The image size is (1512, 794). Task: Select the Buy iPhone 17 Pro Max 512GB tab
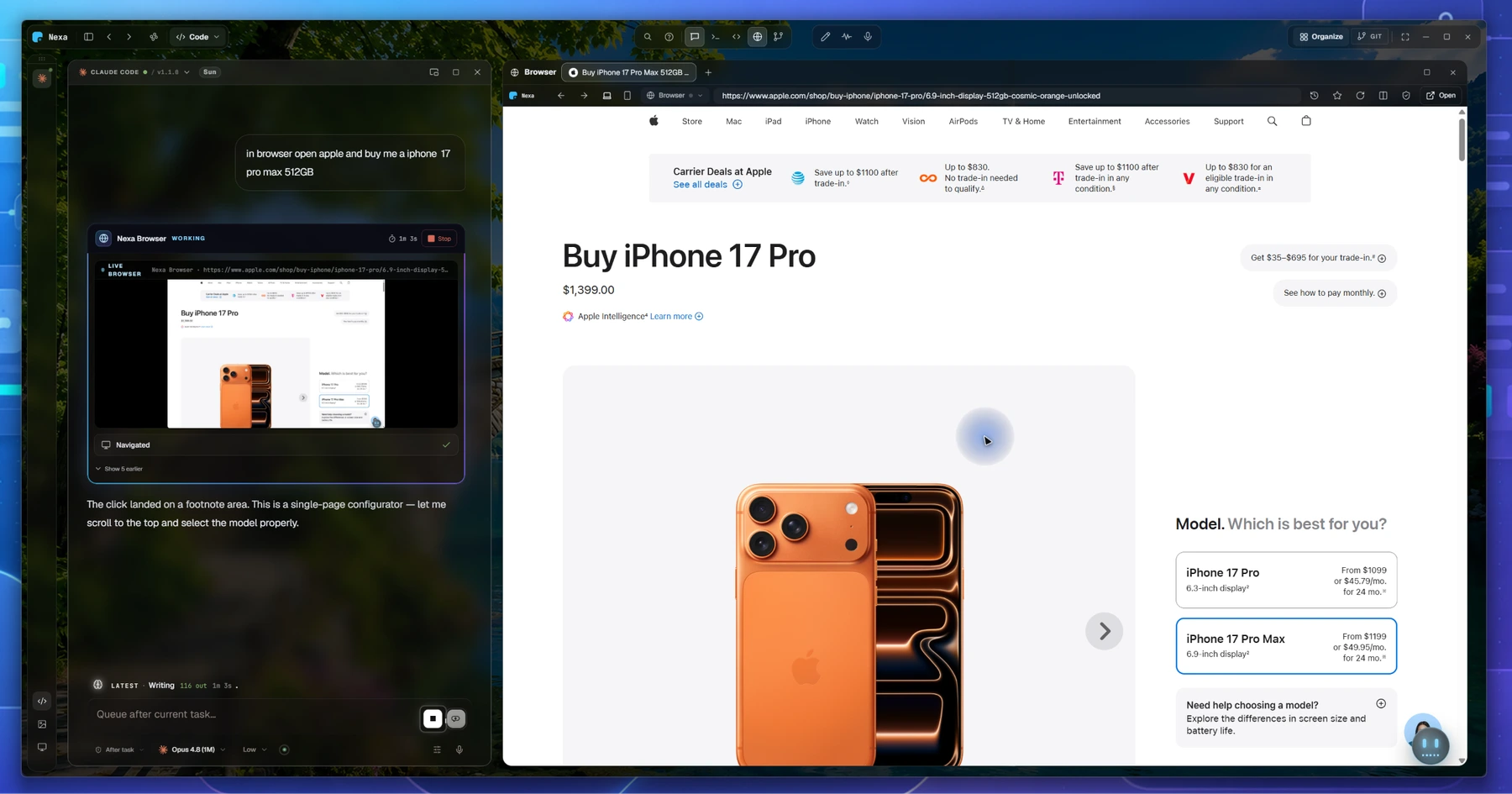point(630,72)
